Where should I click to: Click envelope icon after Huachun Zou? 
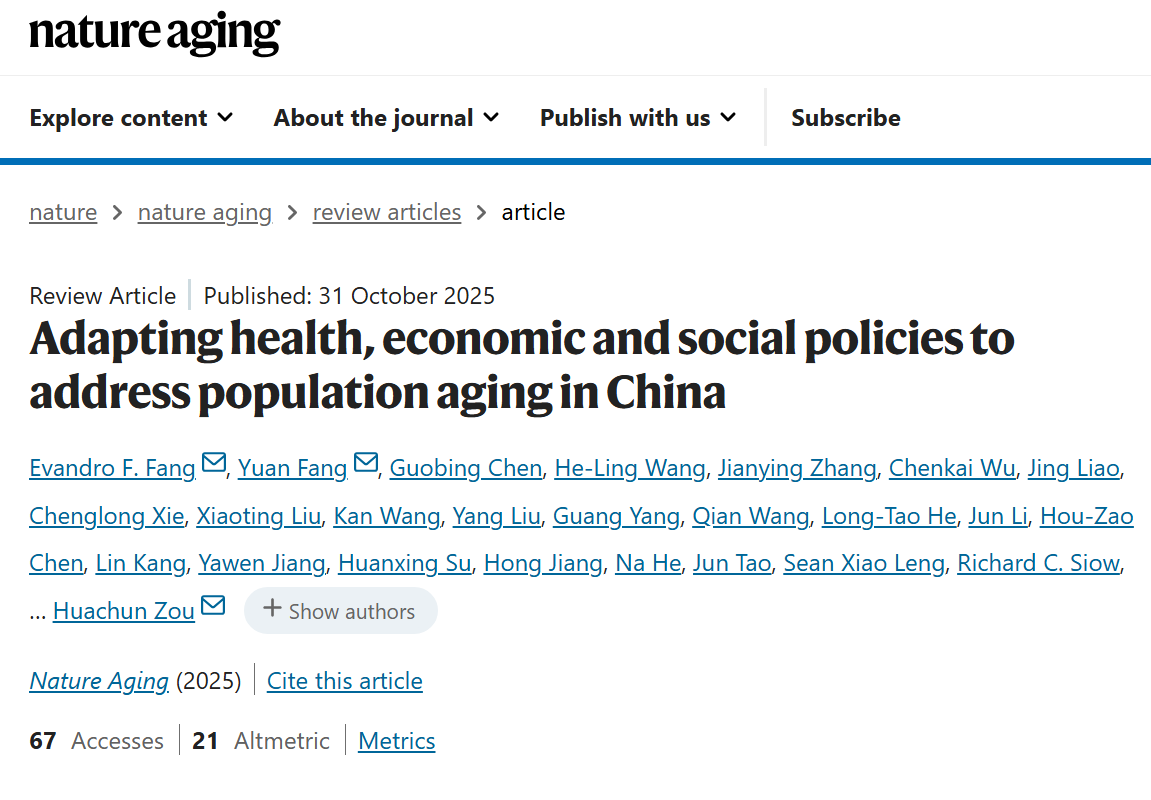pyautogui.click(x=213, y=607)
